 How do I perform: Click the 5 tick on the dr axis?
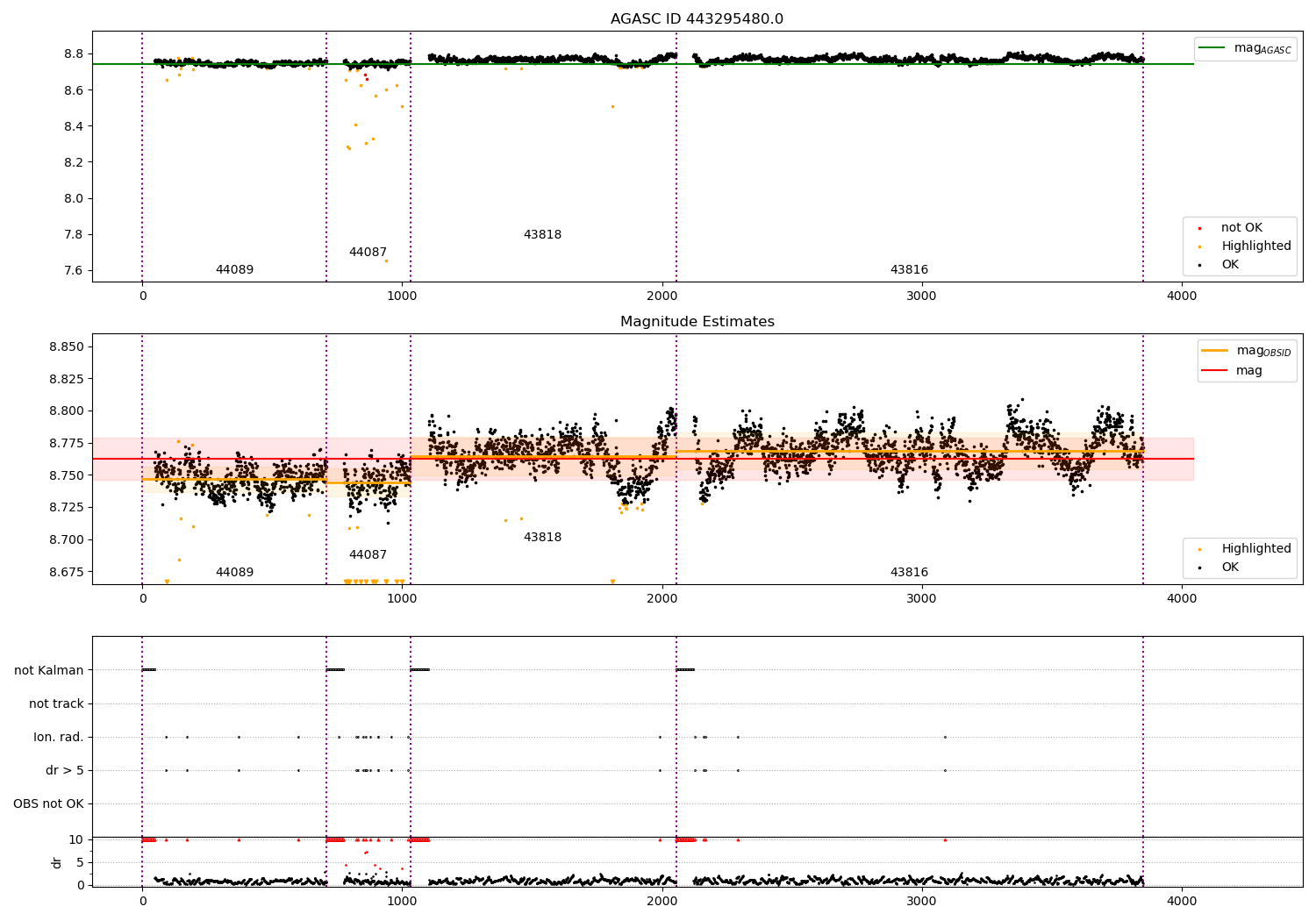80,863
